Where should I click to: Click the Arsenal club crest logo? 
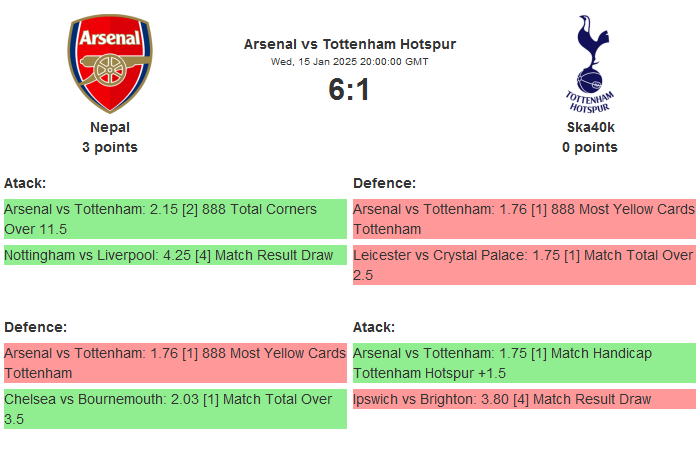110,64
